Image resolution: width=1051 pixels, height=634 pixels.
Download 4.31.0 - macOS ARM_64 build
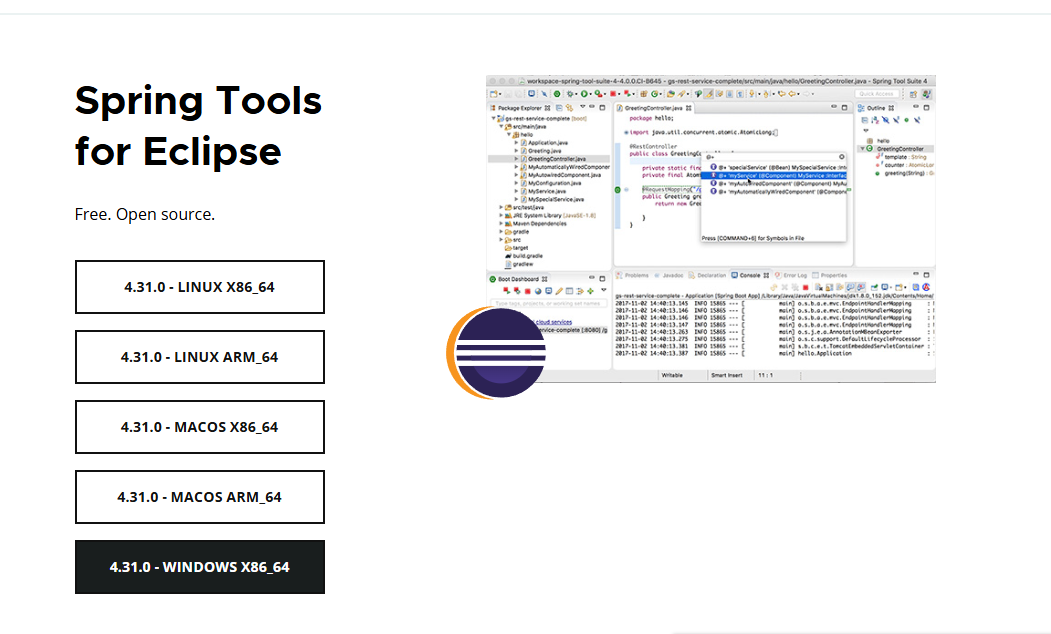200,497
